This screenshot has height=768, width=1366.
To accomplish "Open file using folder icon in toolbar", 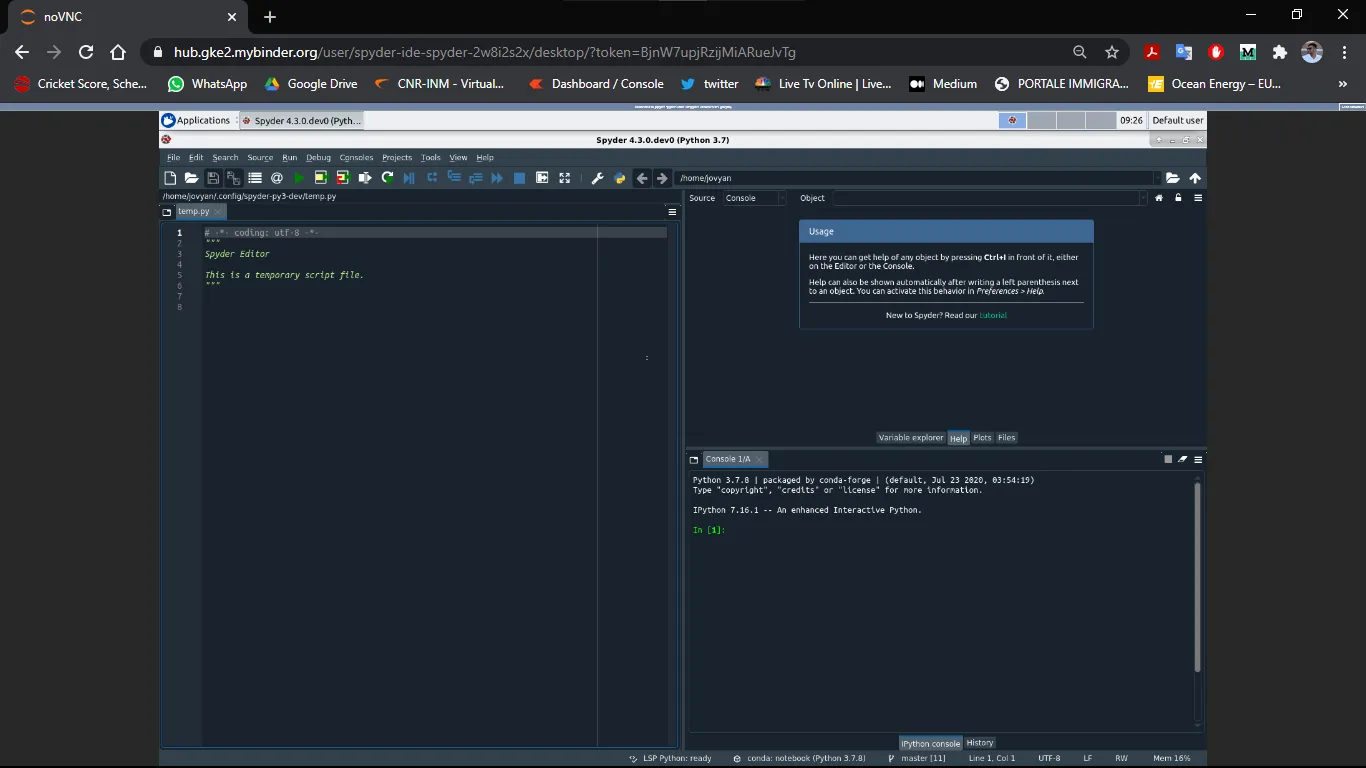I will [x=191, y=178].
